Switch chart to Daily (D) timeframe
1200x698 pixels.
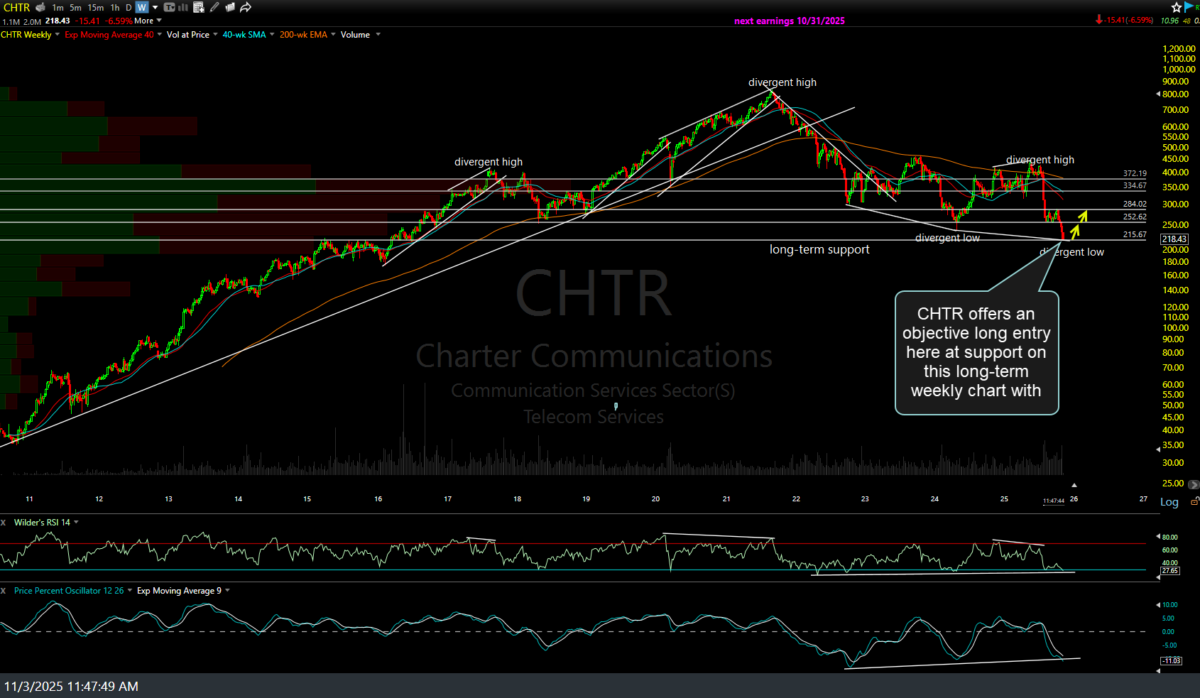(128, 7)
